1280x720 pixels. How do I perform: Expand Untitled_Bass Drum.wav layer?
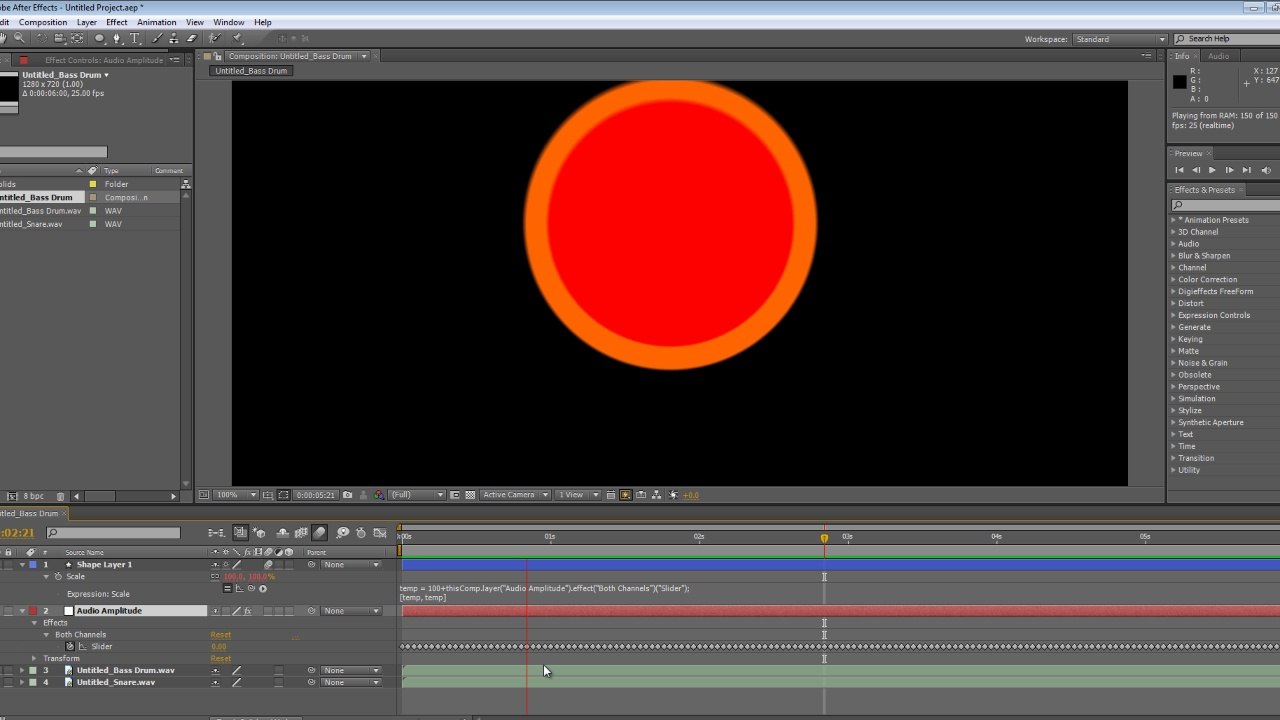tap(22, 671)
